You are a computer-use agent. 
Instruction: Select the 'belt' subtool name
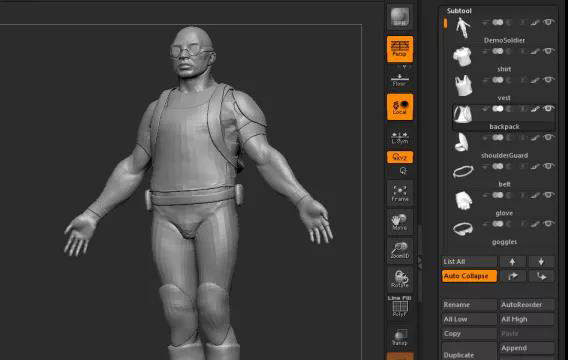(504, 184)
